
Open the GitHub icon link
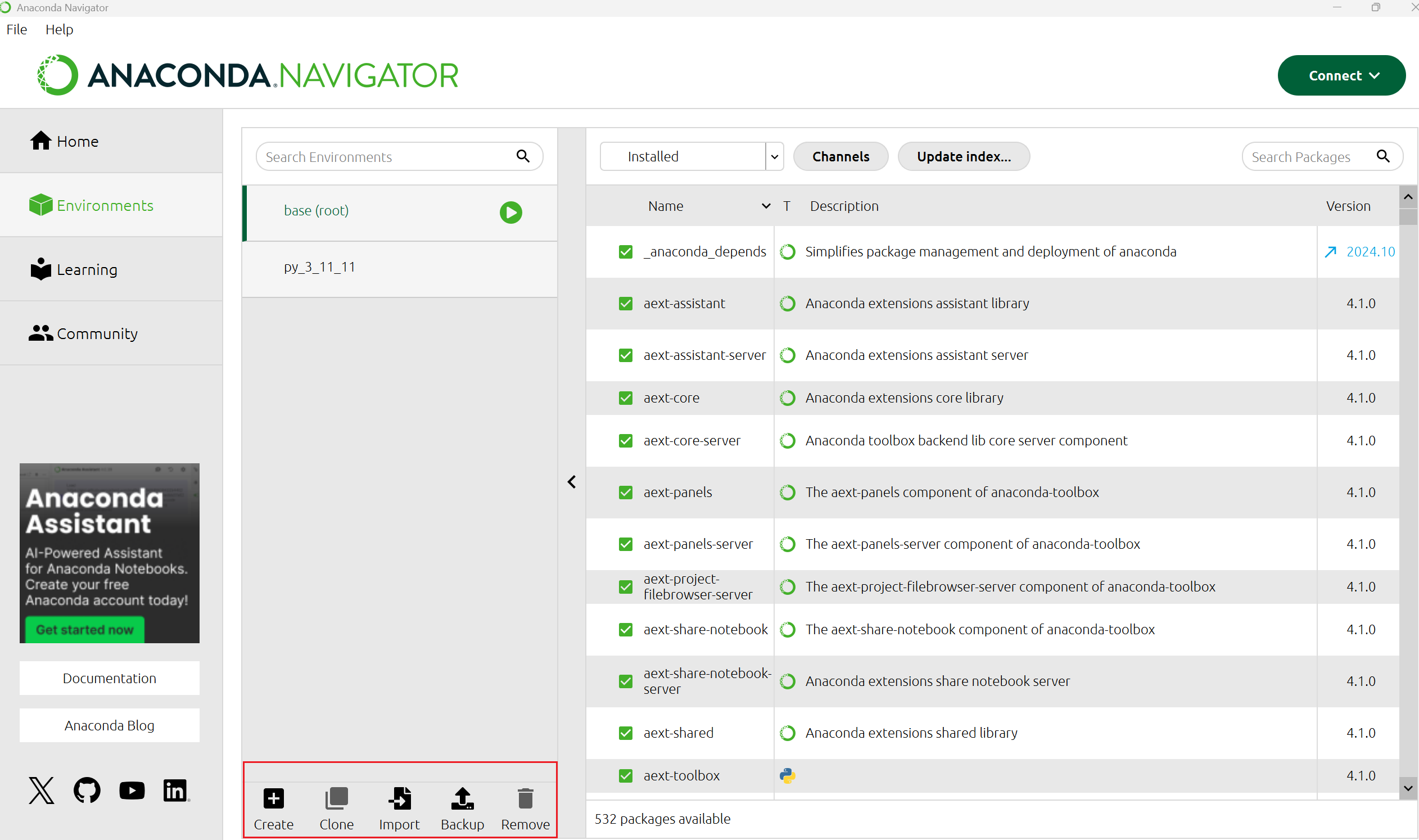pyautogui.click(x=87, y=790)
